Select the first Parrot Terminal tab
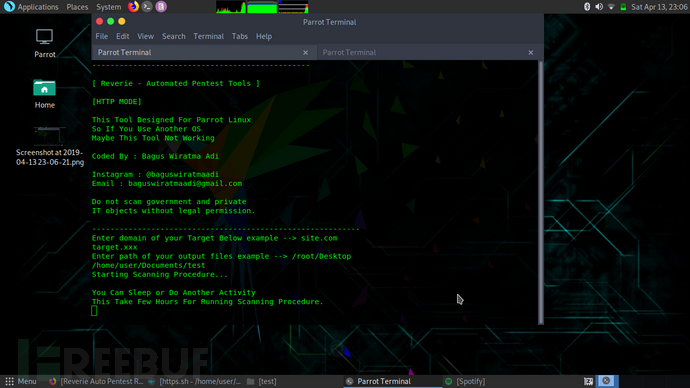This screenshot has width=690, height=388. coord(204,52)
